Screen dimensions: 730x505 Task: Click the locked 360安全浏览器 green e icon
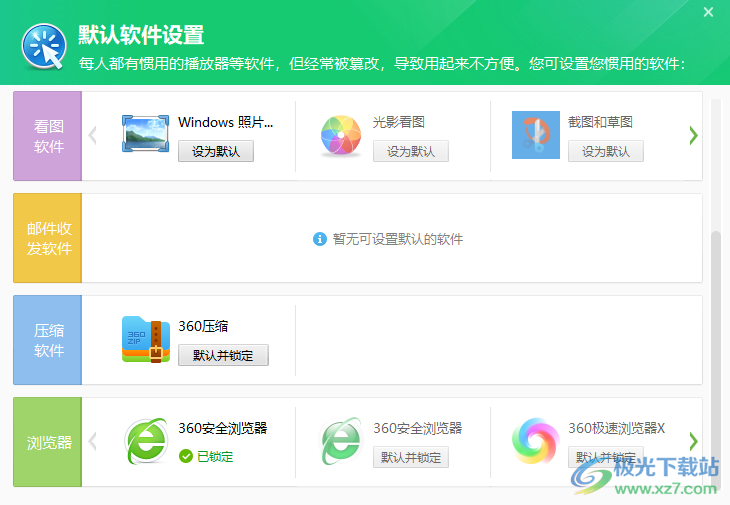click(x=146, y=441)
